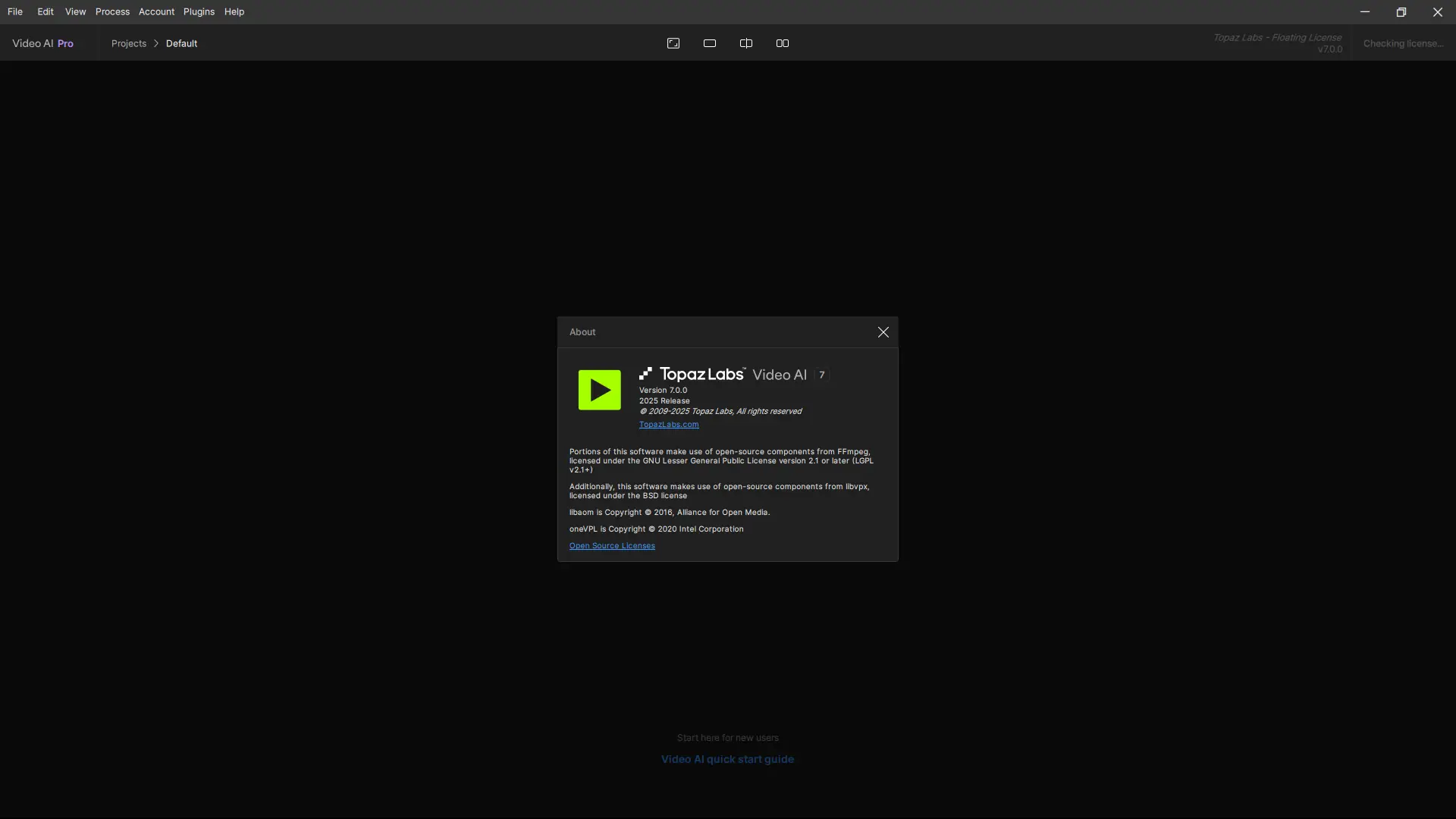
Task: Open the Plugins menu
Action: [x=199, y=11]
